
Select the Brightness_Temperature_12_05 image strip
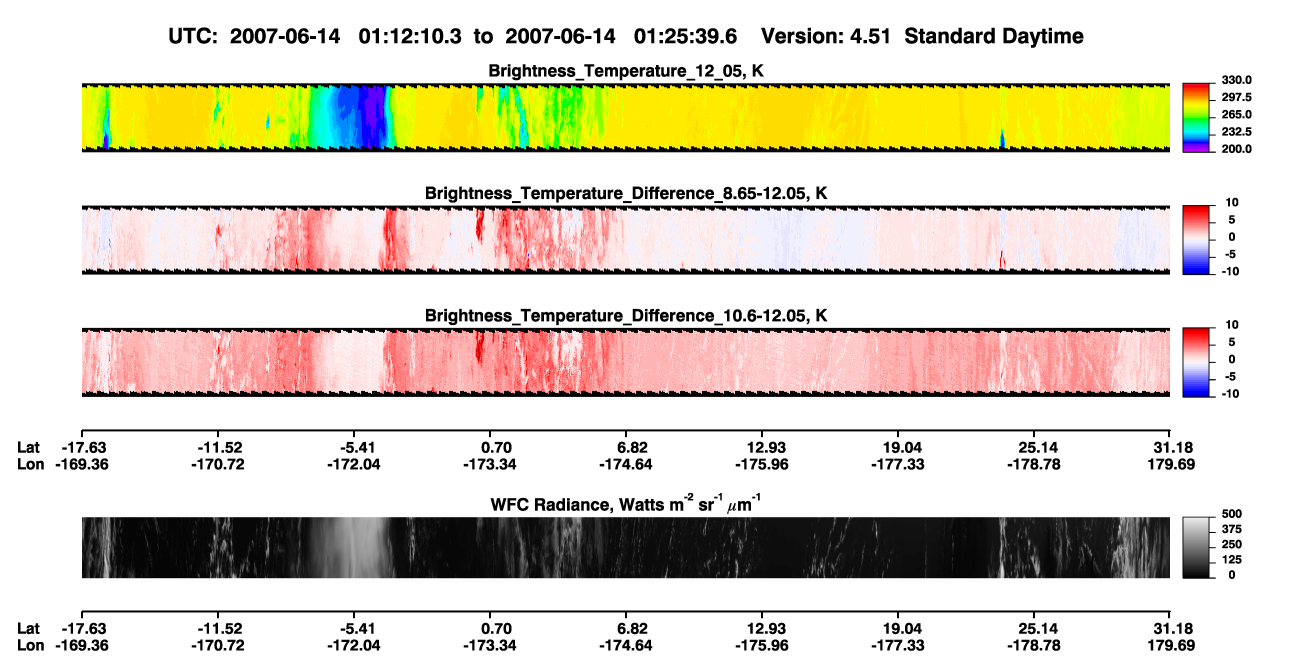tap(626, 118)
